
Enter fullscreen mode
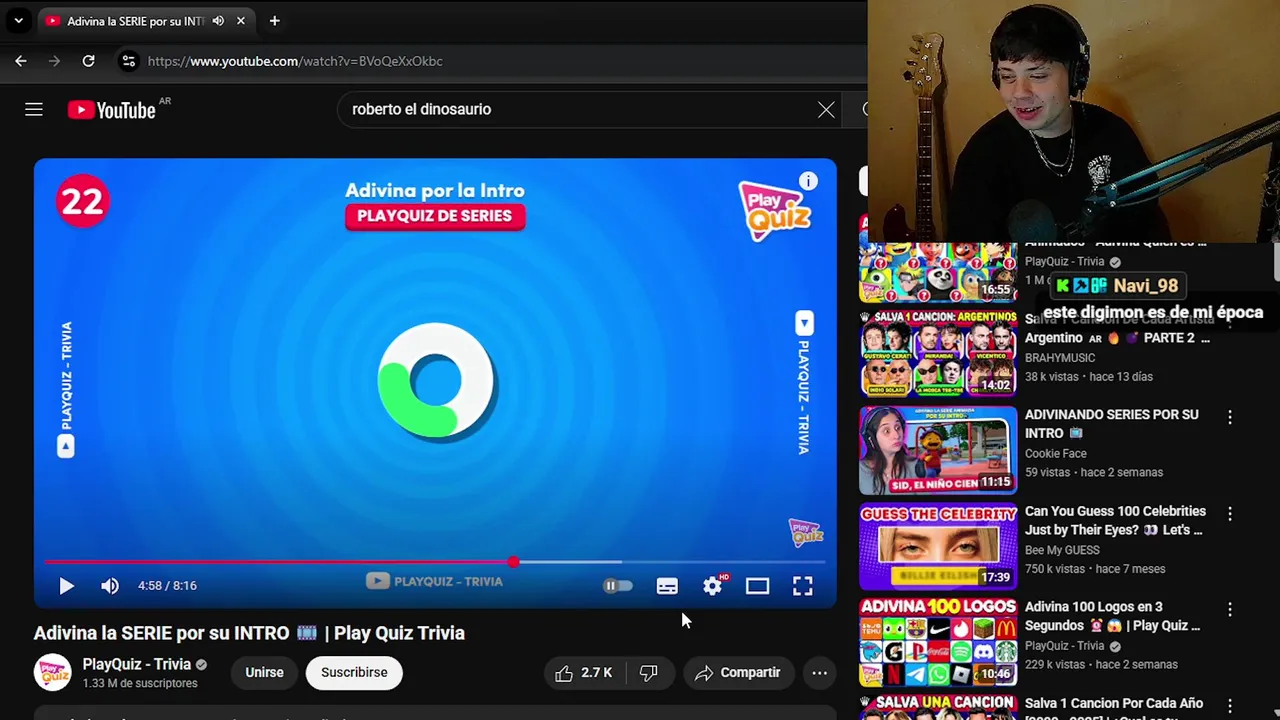[803, 586]
